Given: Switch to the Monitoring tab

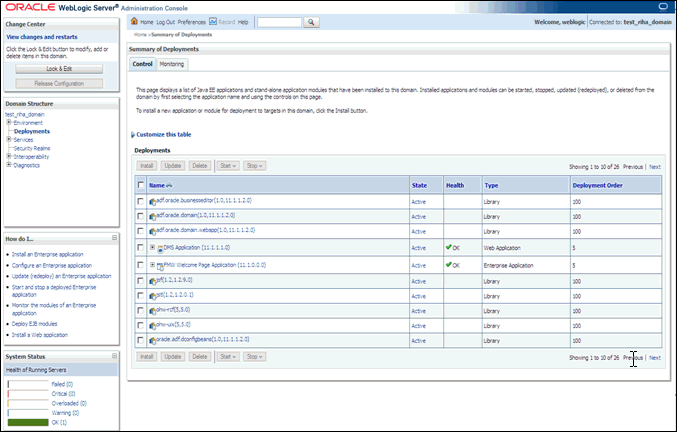Looking at the screenshot, I should (x=172, y=64).
